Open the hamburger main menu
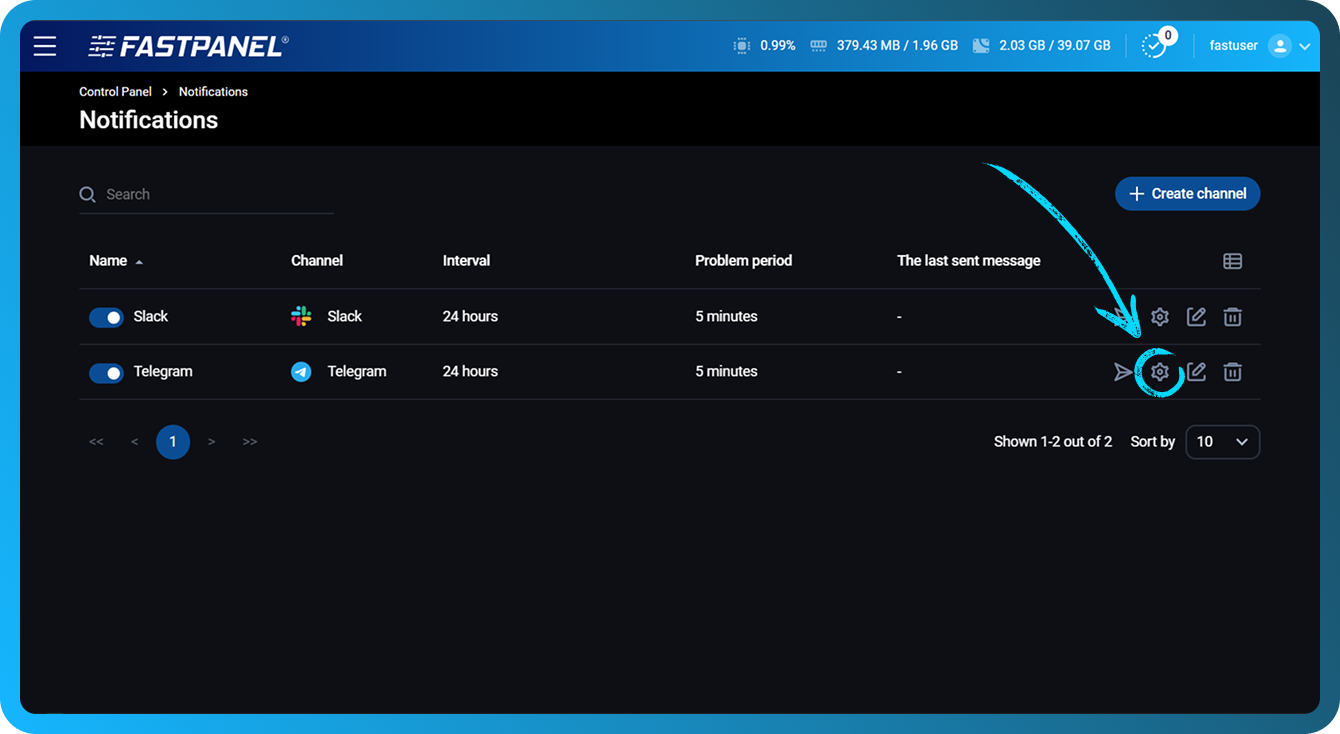 [45, 46]
